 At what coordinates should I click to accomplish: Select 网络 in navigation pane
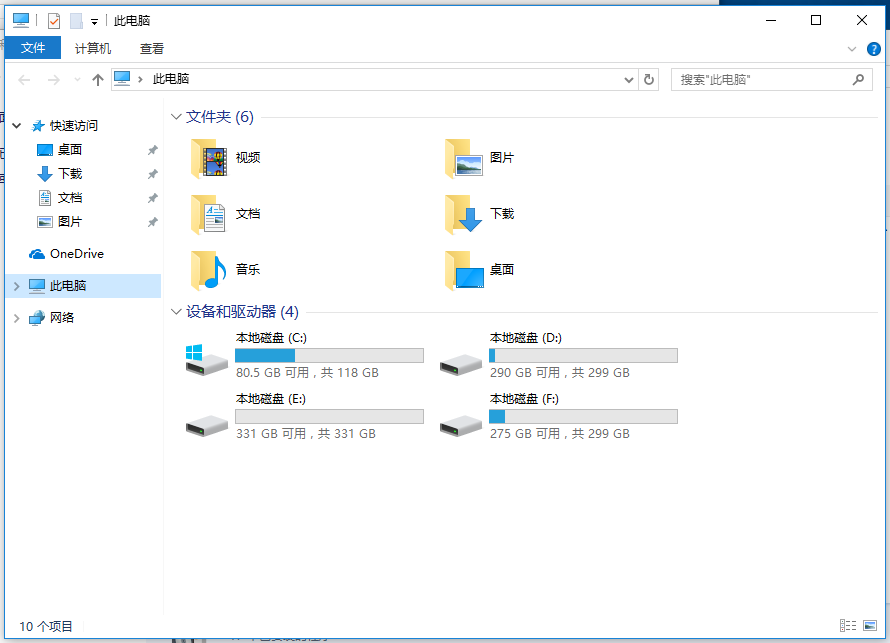pyautogui.click(x=52, y=318)
